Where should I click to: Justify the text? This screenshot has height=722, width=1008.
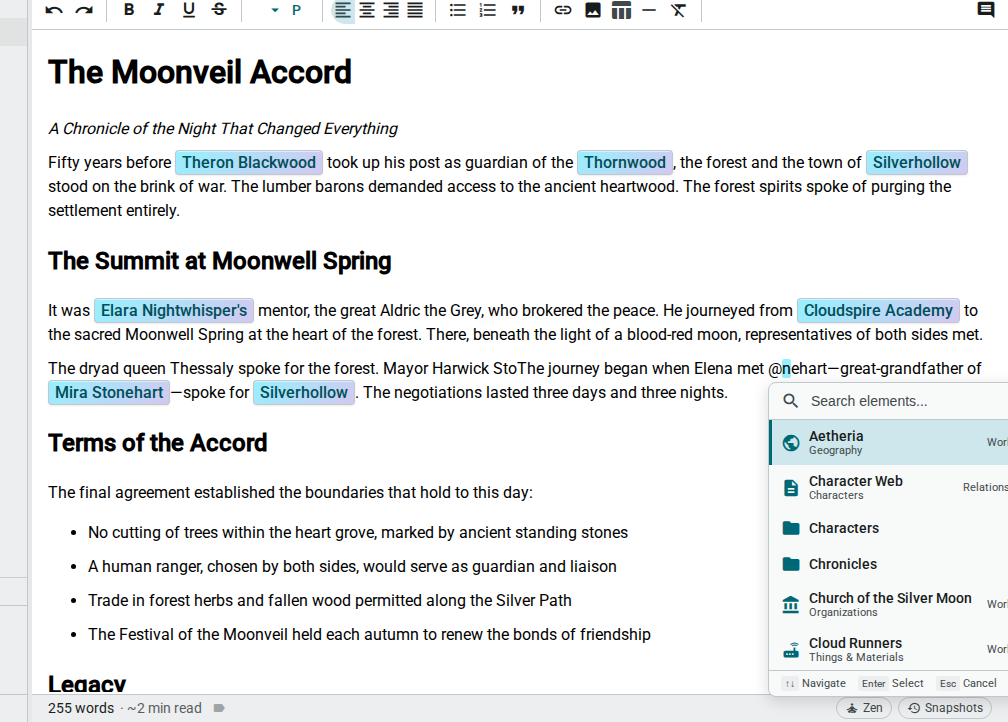[415, 10]
